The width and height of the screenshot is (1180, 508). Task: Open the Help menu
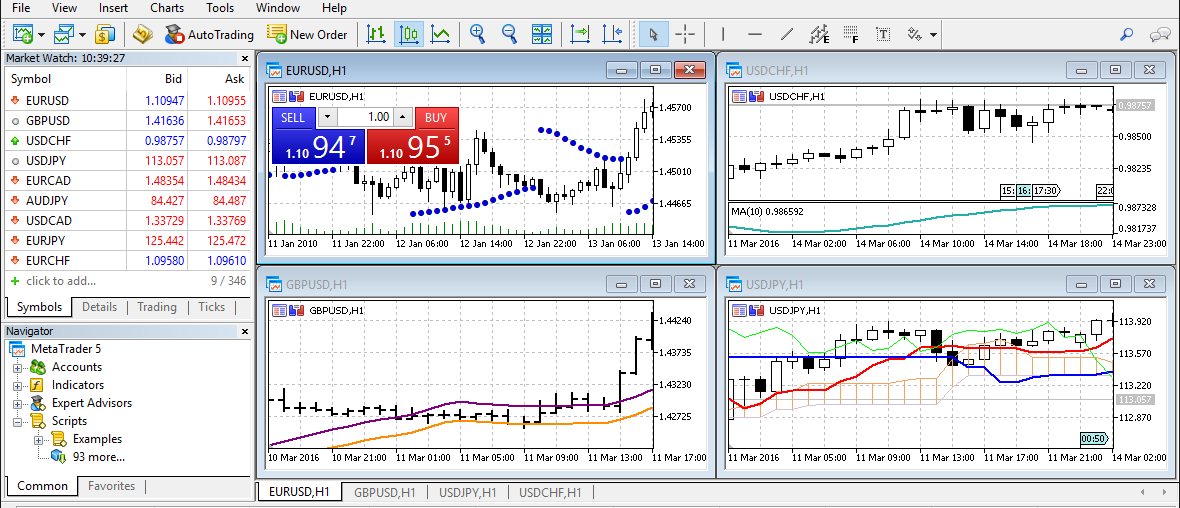tap(334, 8)
